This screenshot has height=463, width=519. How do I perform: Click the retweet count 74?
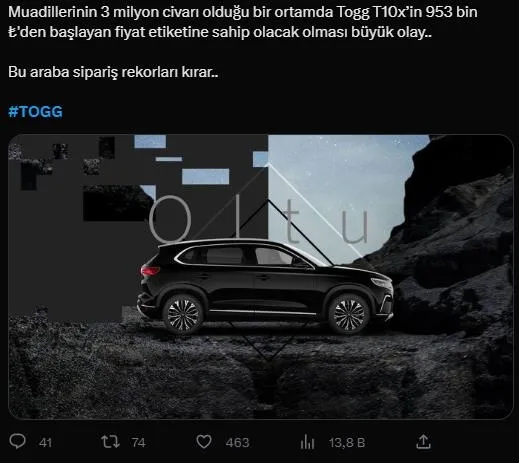[x=139, y=443]
